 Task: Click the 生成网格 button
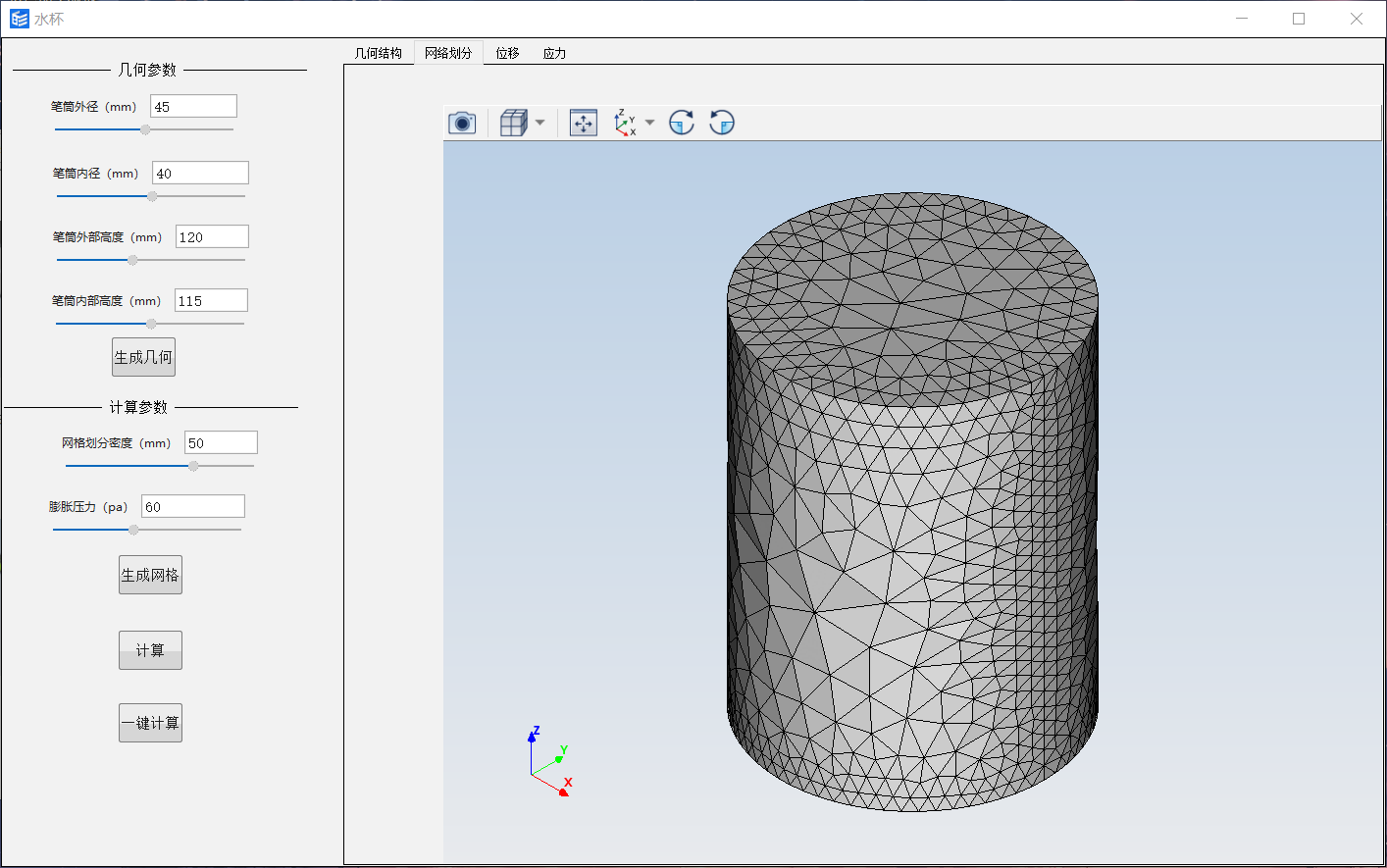click(150, 575)
